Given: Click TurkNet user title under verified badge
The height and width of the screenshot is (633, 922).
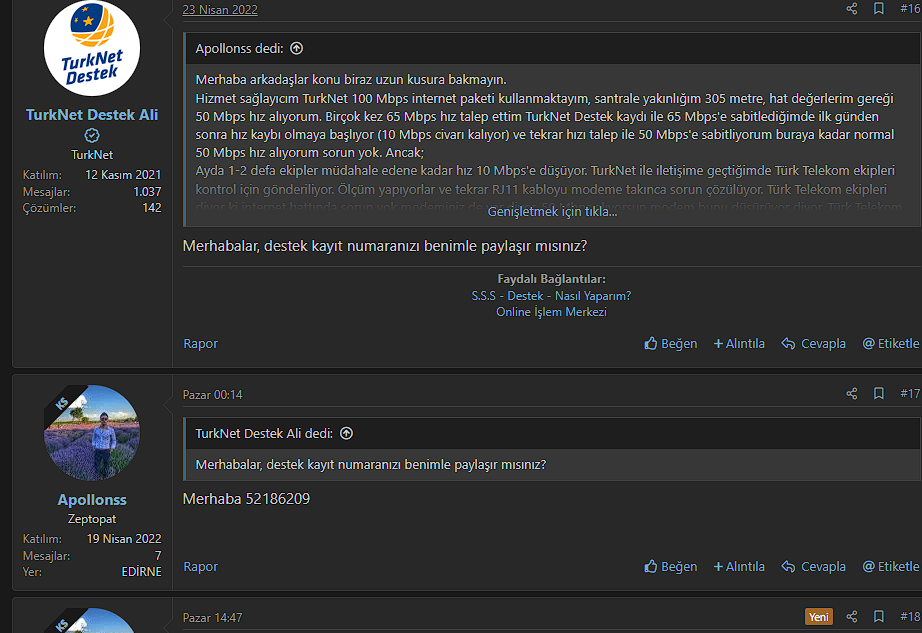Looking at the screenshot, I should 92,155.
